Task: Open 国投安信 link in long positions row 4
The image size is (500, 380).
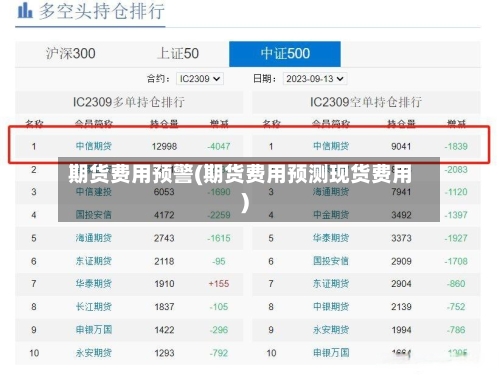Action: (x=94, y=215)
